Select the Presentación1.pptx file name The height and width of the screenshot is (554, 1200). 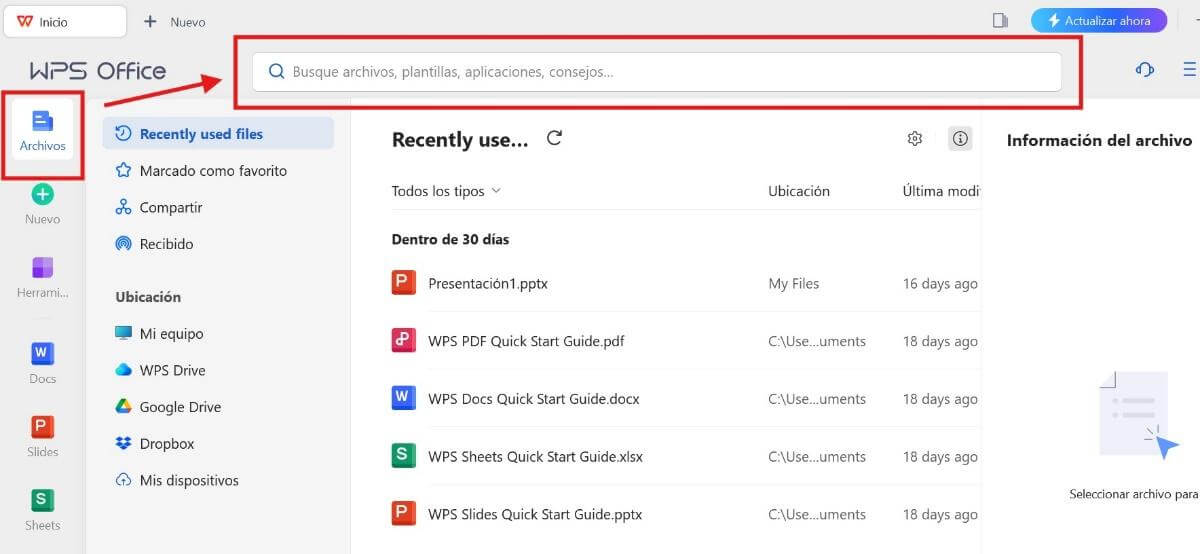[x=488, y=283]
